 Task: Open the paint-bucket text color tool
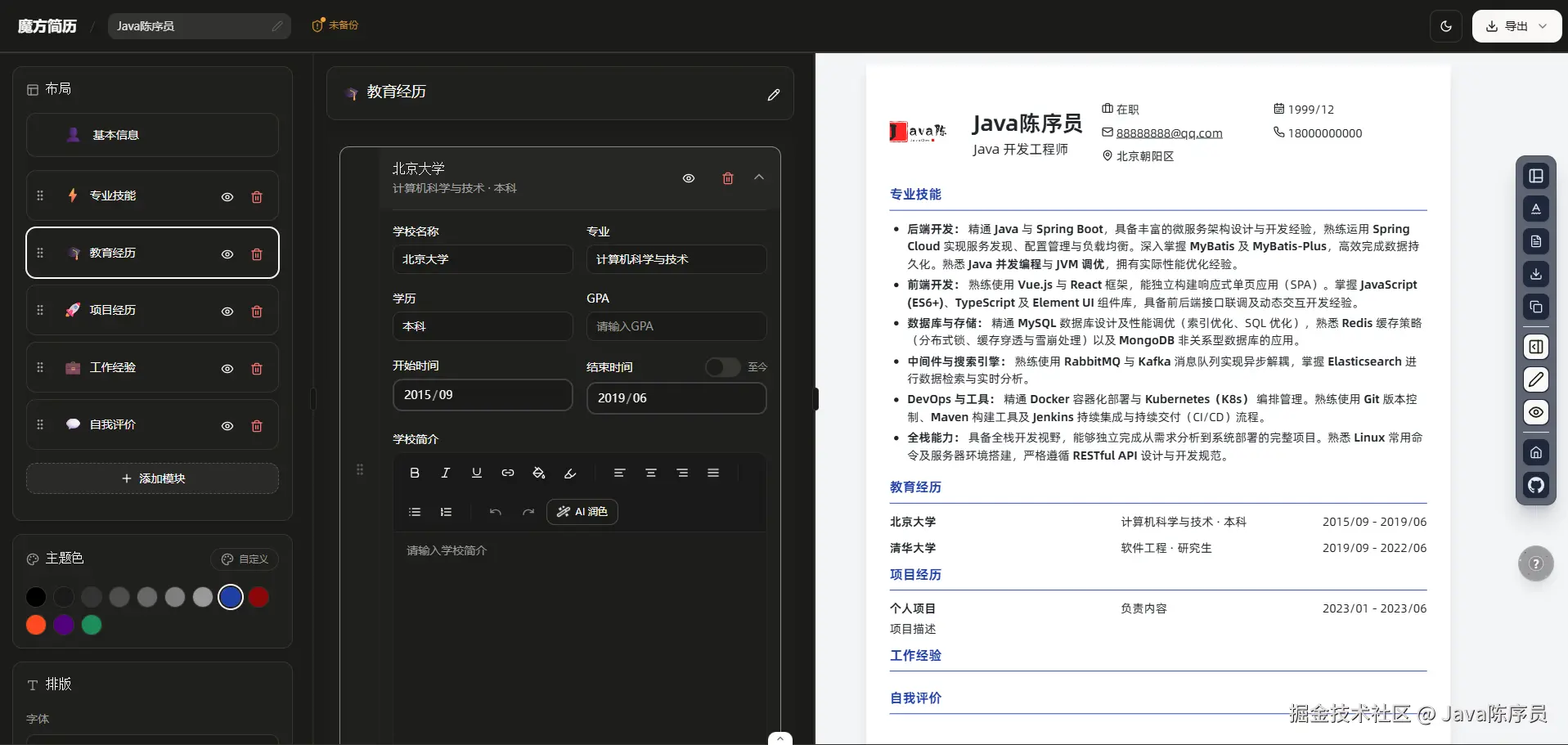pos(539,473)
